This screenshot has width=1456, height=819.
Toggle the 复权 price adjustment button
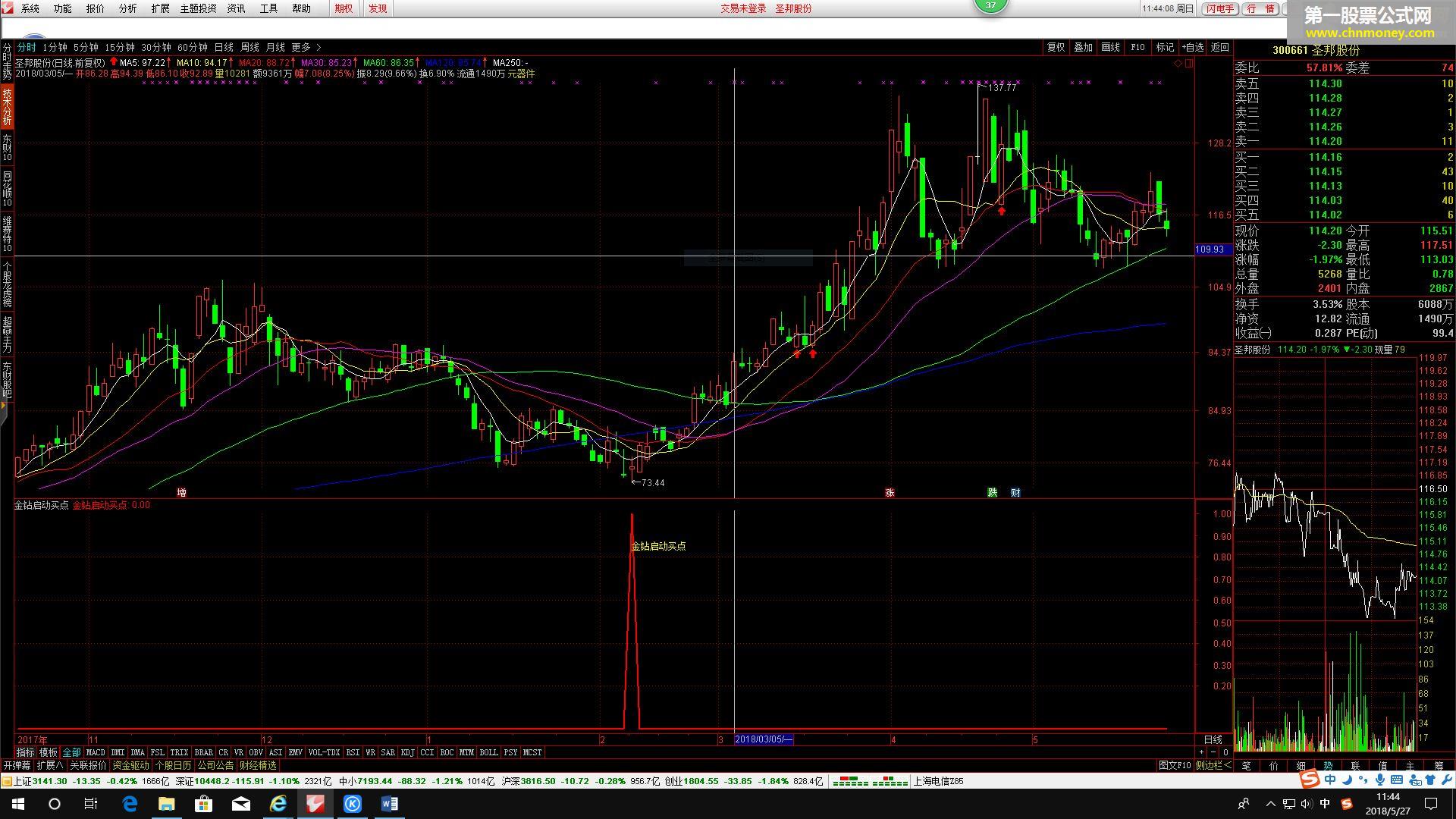[x=1056, y=47]
